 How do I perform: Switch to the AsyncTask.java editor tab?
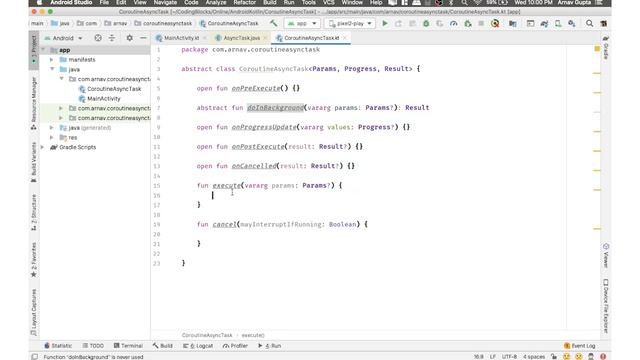pos(241,38)
